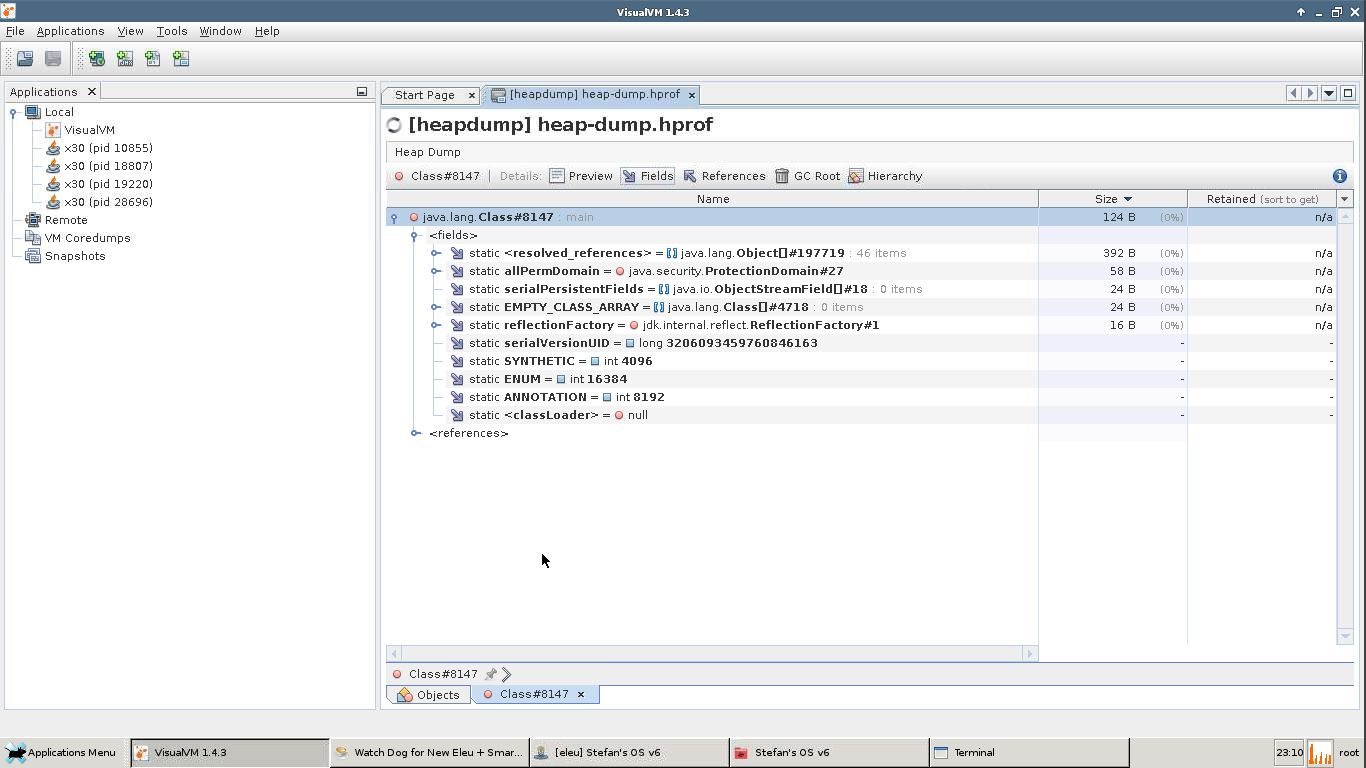Minimize the Applications panel via its icon
This screenshot has height=768, width=1366.
pos(362,92)
